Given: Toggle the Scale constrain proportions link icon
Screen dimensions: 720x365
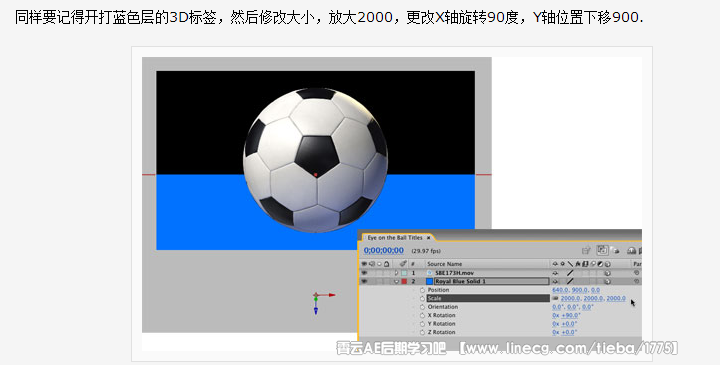Looking at the screenshot, I should coord(555,298).
